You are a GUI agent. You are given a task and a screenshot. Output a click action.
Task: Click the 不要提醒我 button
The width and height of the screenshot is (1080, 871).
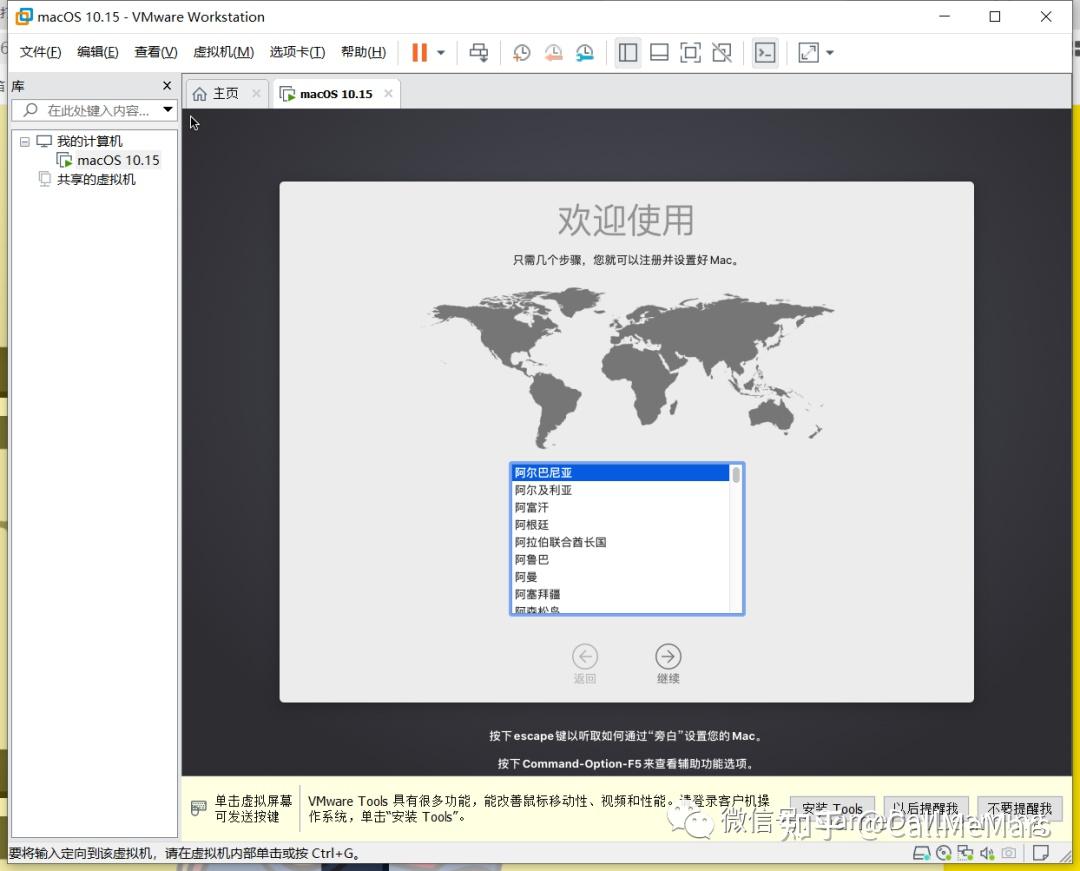[1019, 808]
